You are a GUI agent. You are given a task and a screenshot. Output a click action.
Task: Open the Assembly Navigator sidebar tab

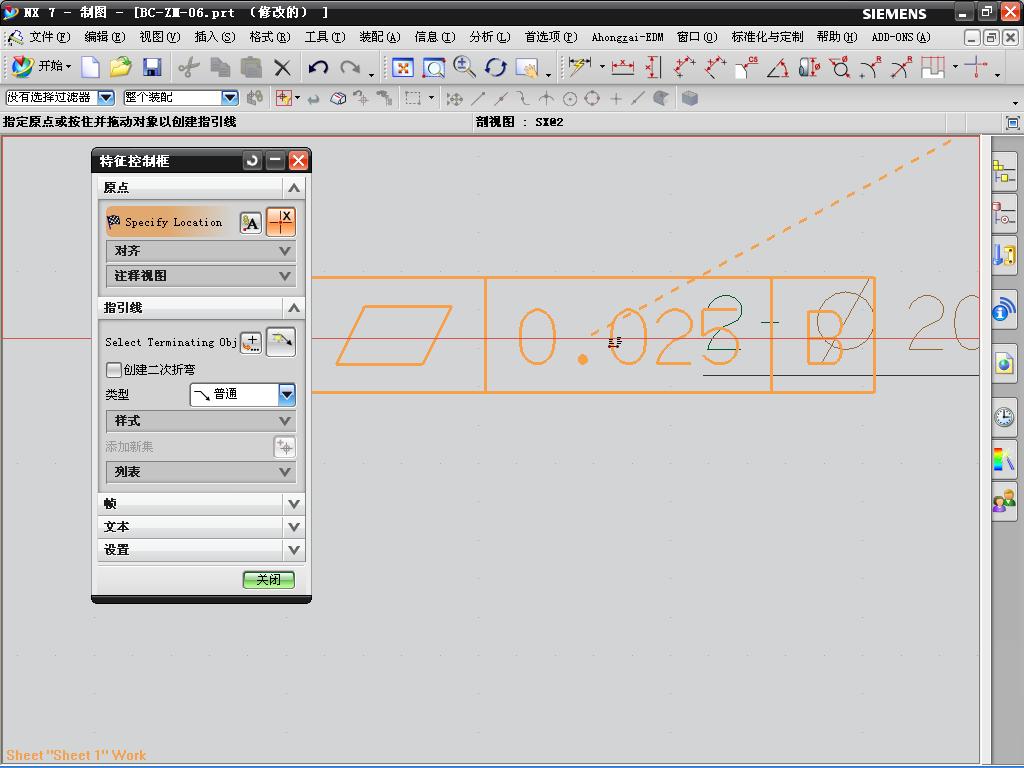pos(1004,172)
